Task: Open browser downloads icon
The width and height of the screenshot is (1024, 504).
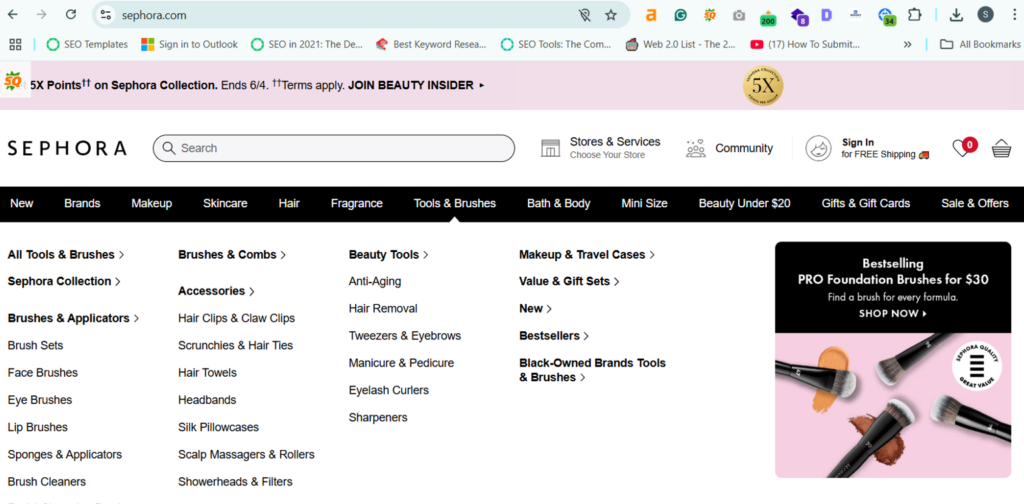Action: tap(956, 15)
